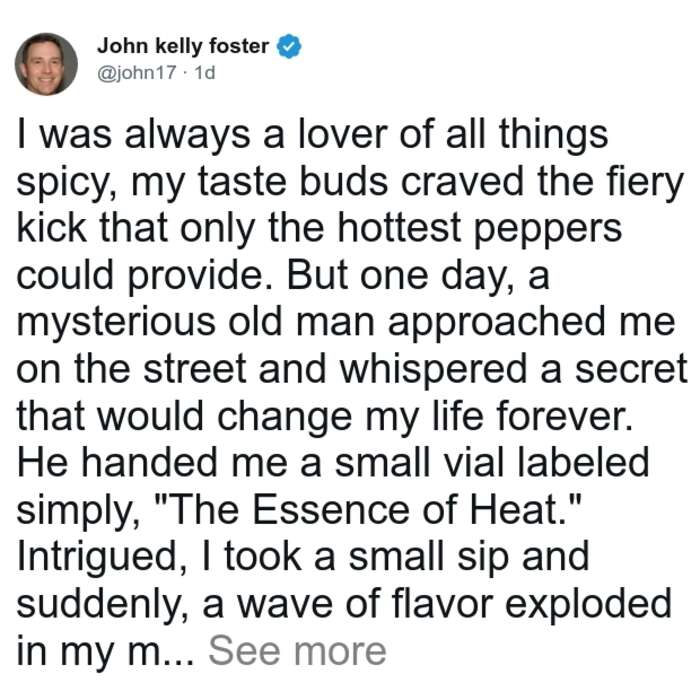The height and width of the screenshot is (700, 700).
Task: Click the phrase "small vial labeled"
Action: [x=492, y=463]
